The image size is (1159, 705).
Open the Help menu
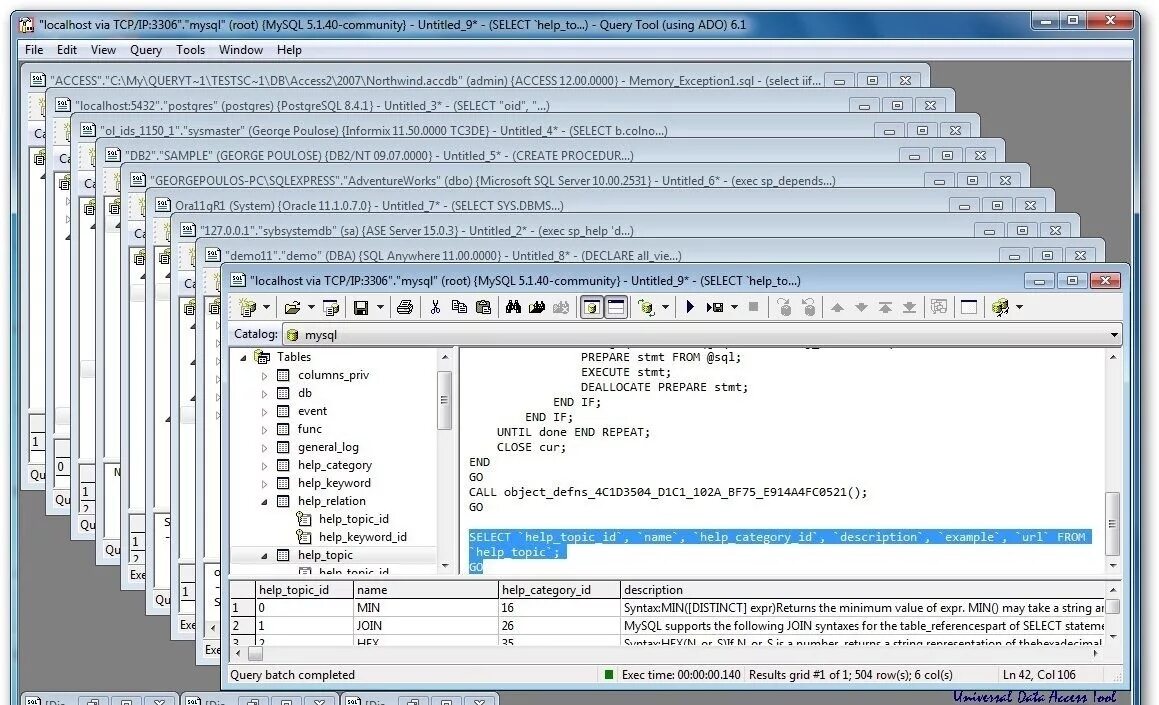[x=289, y=50]
